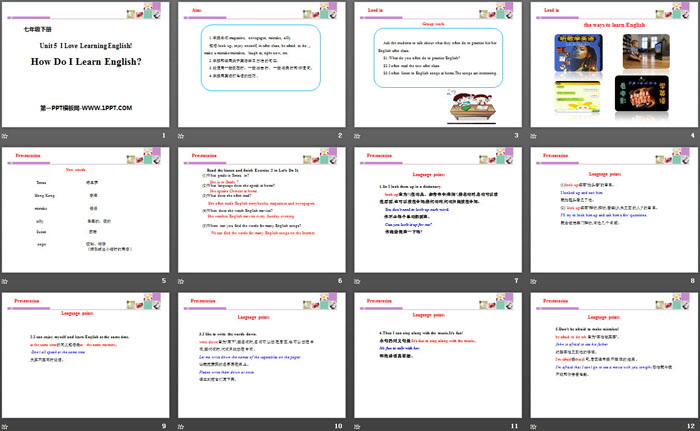Open slide 1 titled How Do I Learn English
700x431 pixels.
(x=86, y=64)
